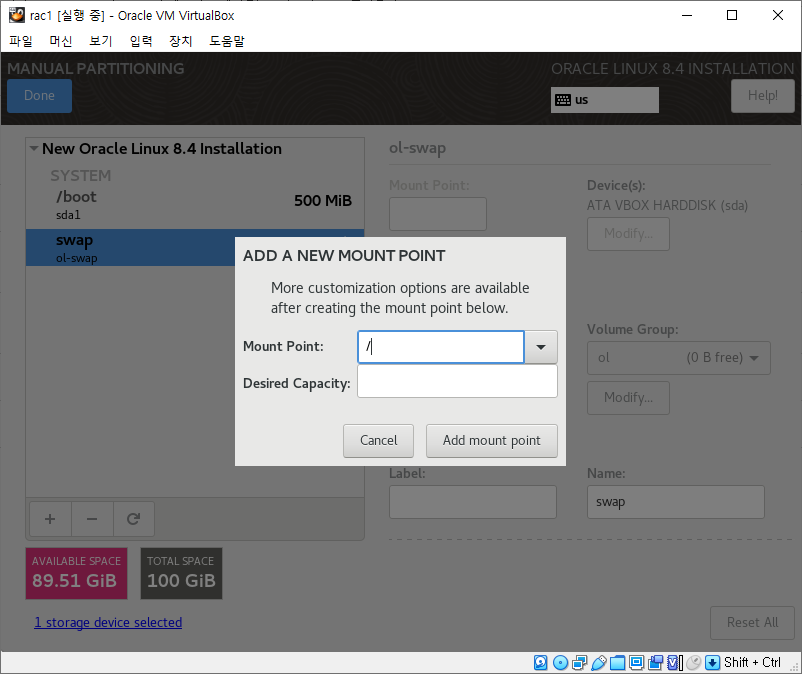Click the Reset All button
Viewport: 802px width, 674px height.
[752, 623]
